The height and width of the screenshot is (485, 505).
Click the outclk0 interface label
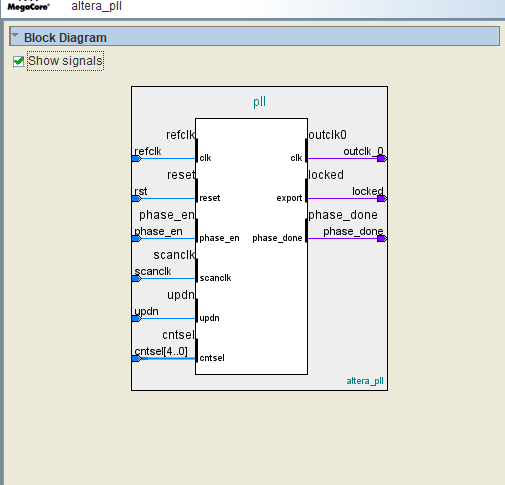pos(327,135)
